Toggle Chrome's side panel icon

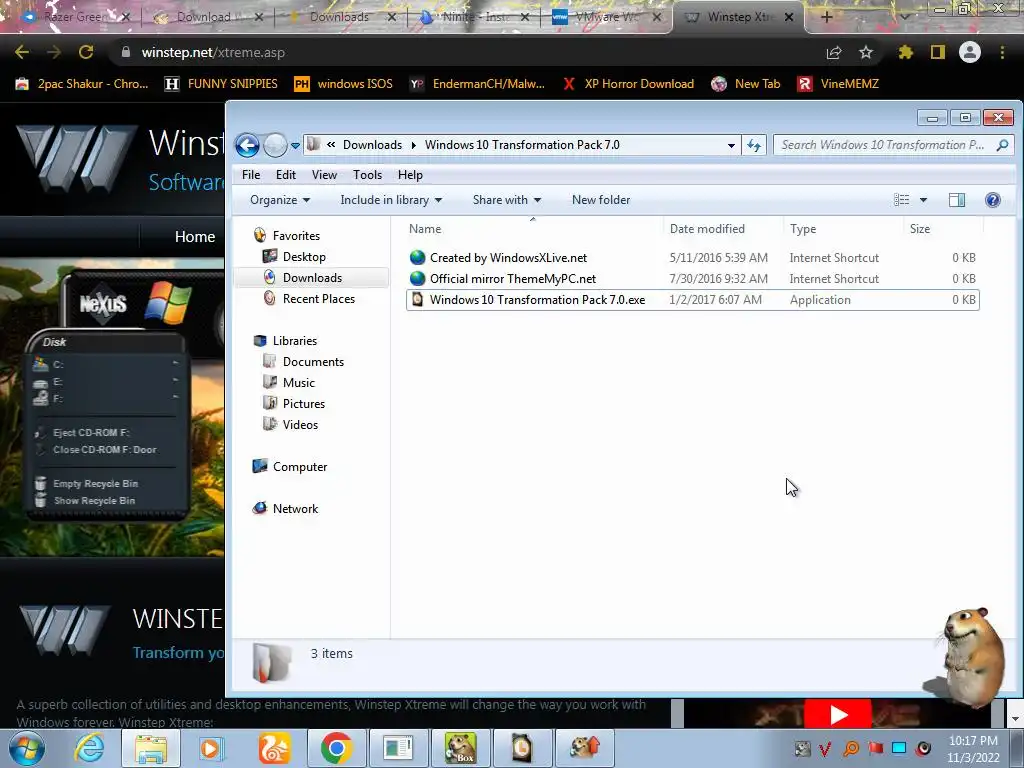click(x=938, y=52)
